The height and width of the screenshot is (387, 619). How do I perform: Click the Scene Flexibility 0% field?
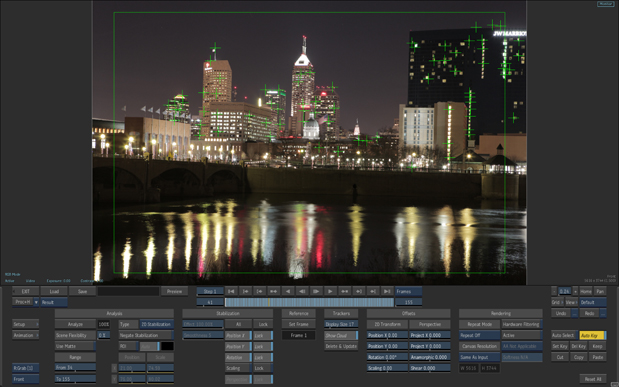pyautogui.click(x=103, y=335)
